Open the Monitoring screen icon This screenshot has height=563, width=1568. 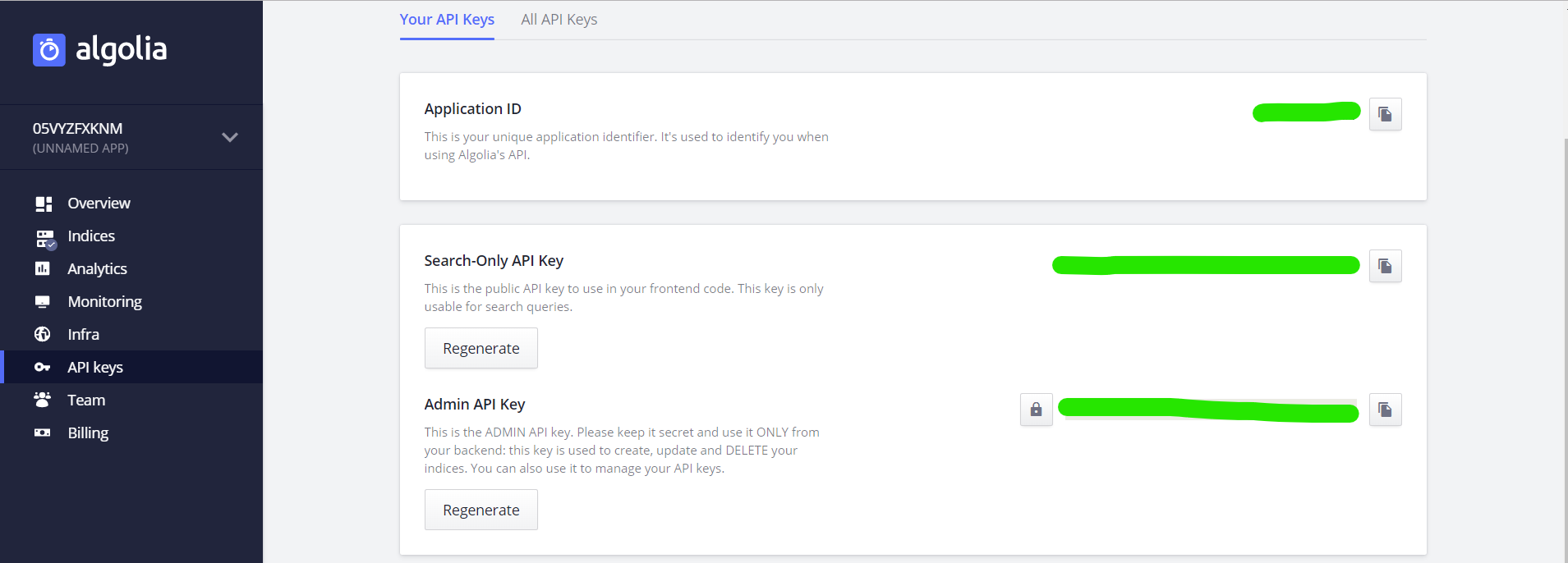(x=43, y=301)
